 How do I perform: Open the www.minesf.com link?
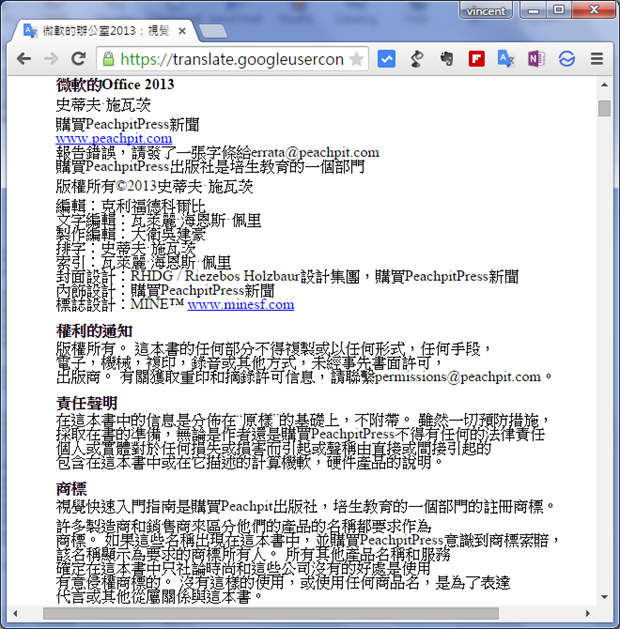[241, 304]
